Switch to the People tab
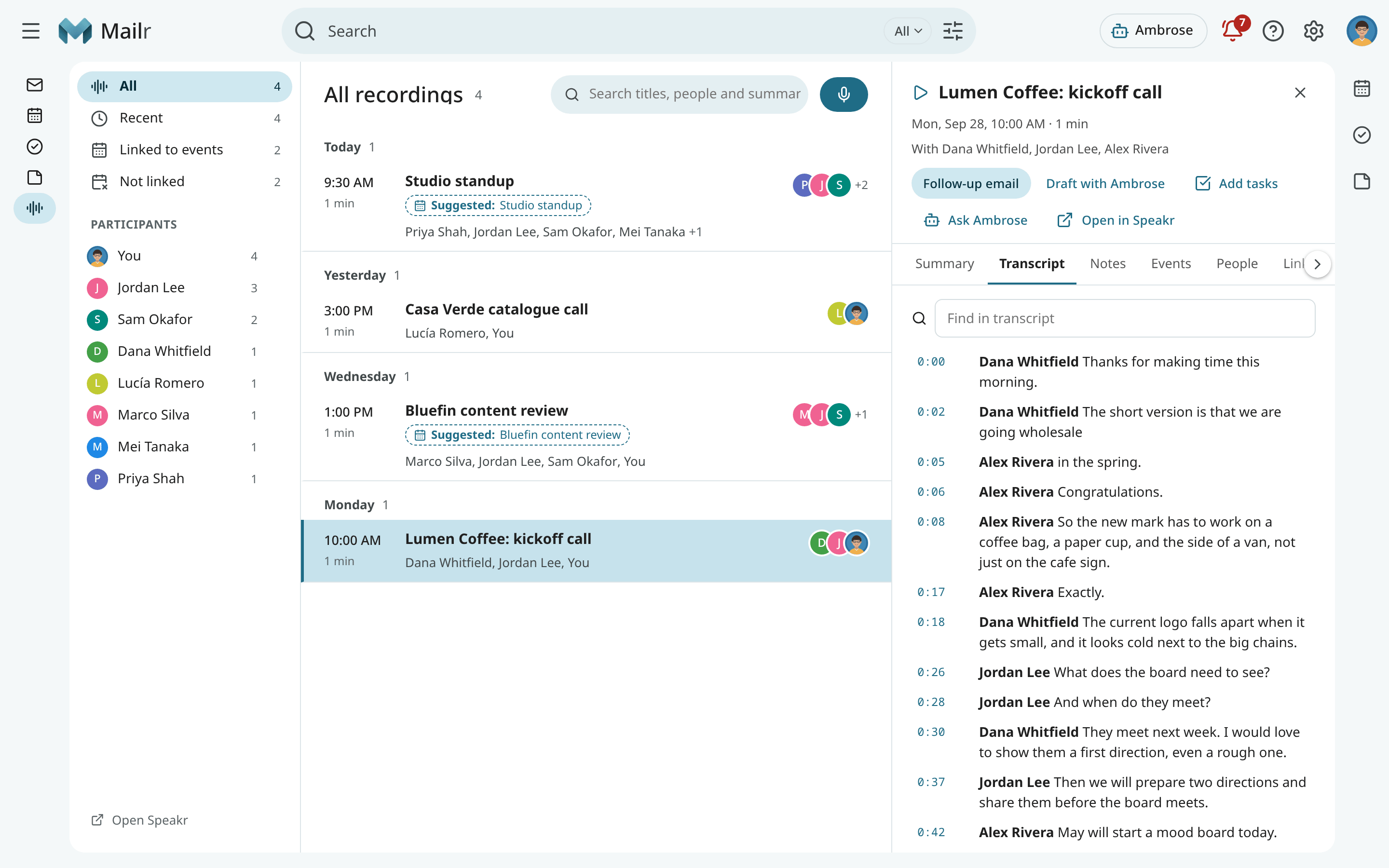Image resolution: width=1389 pixels, height=868 pixels. pos(1237,263)
